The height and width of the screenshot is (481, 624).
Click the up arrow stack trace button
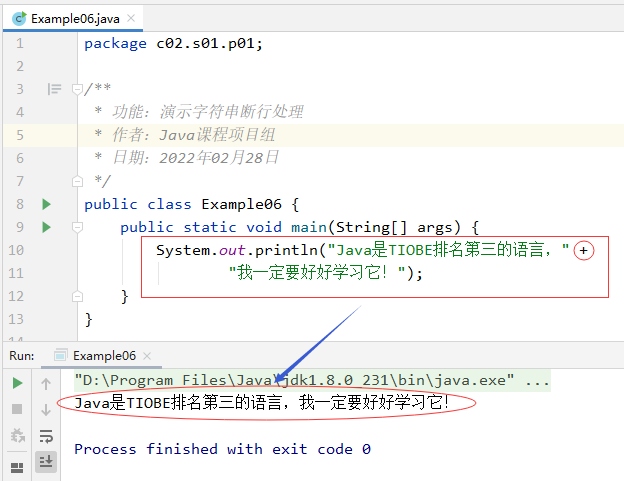click(46, 384)
